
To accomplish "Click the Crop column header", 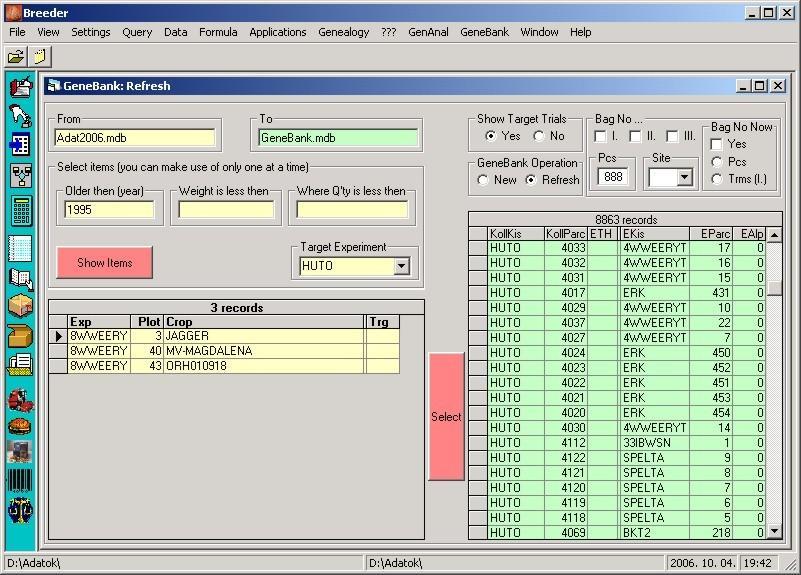I will (x=264, y=322).
